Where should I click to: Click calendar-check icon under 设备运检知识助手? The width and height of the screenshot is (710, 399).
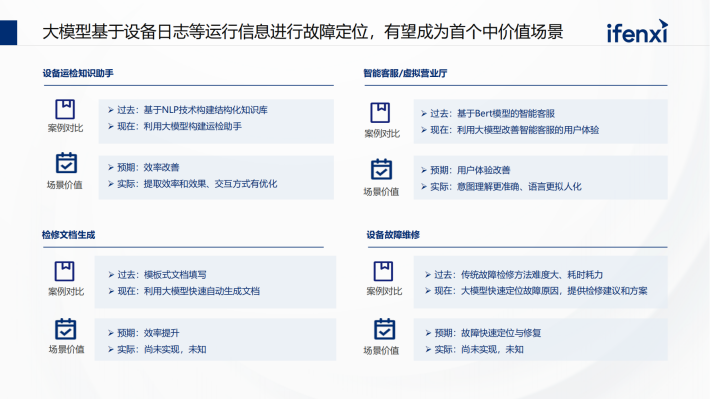point(66,163)
